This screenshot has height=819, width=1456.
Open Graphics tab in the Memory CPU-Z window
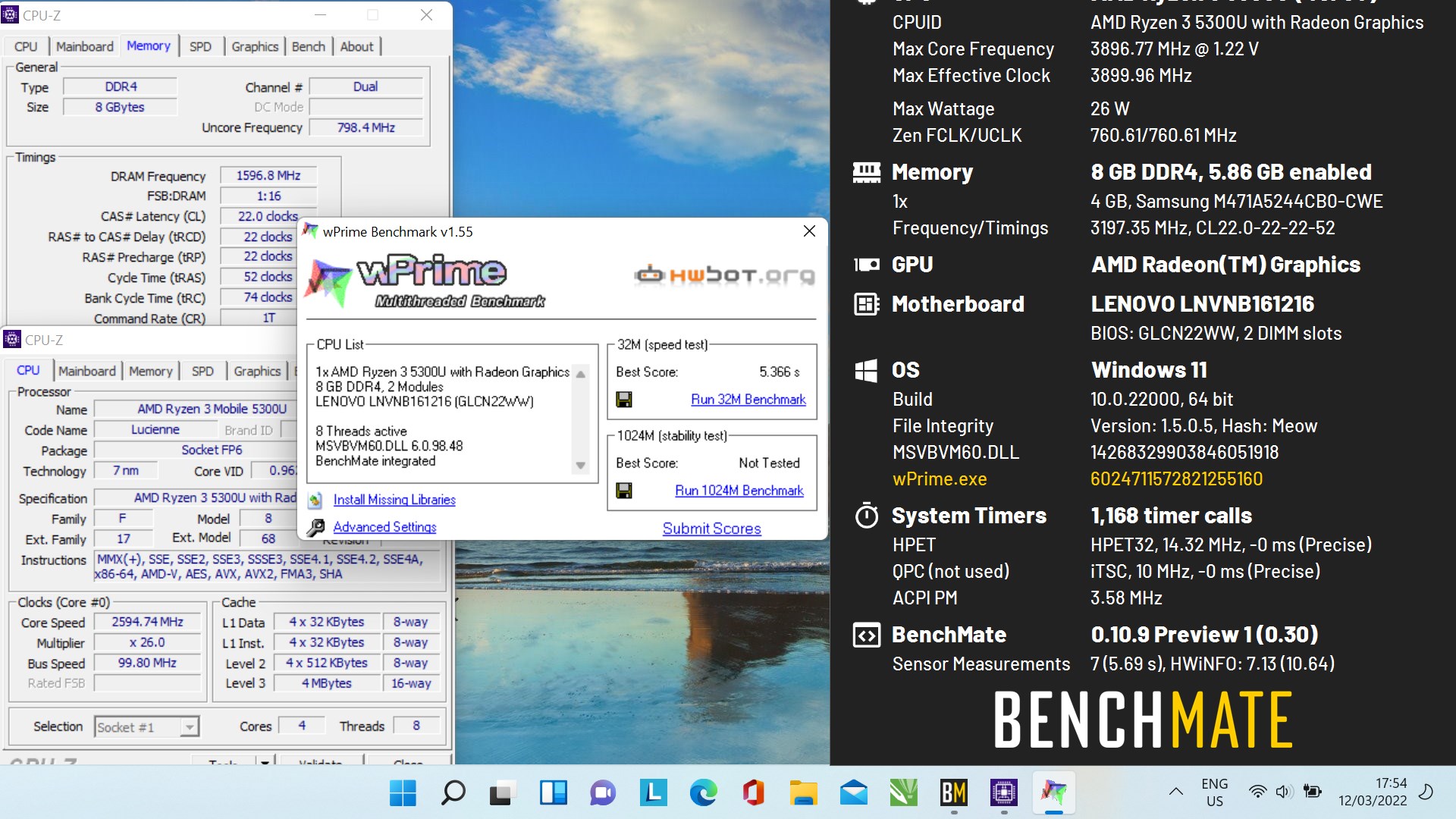[255, 46]
